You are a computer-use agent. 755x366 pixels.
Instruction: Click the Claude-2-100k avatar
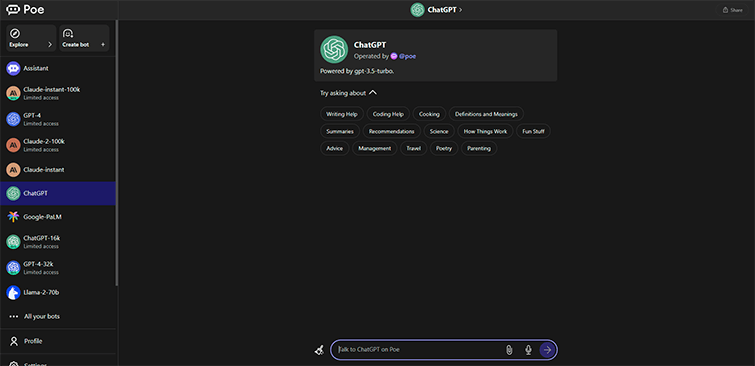[13, 145]
